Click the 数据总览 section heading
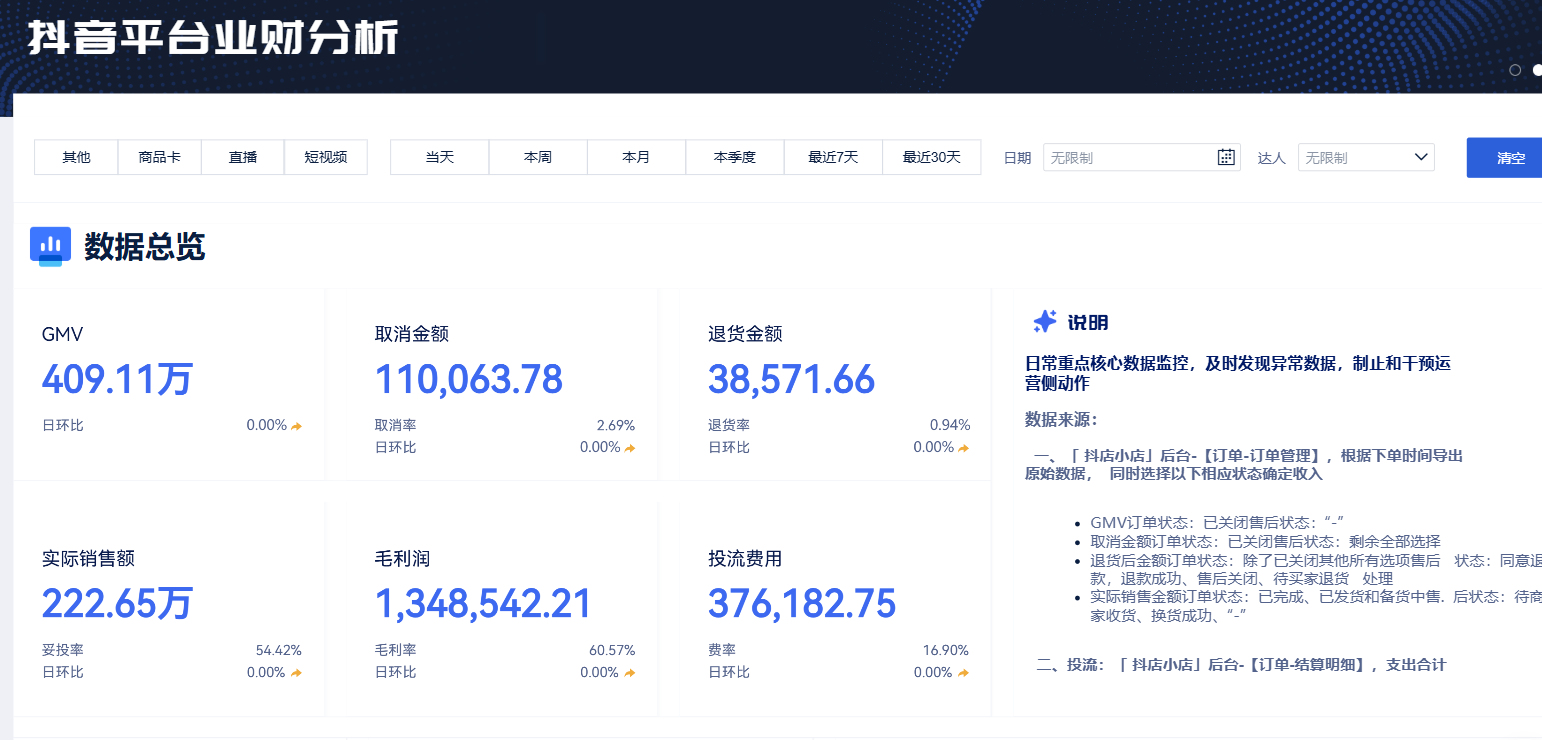1542x740 pixels. (x=144, y=247)
